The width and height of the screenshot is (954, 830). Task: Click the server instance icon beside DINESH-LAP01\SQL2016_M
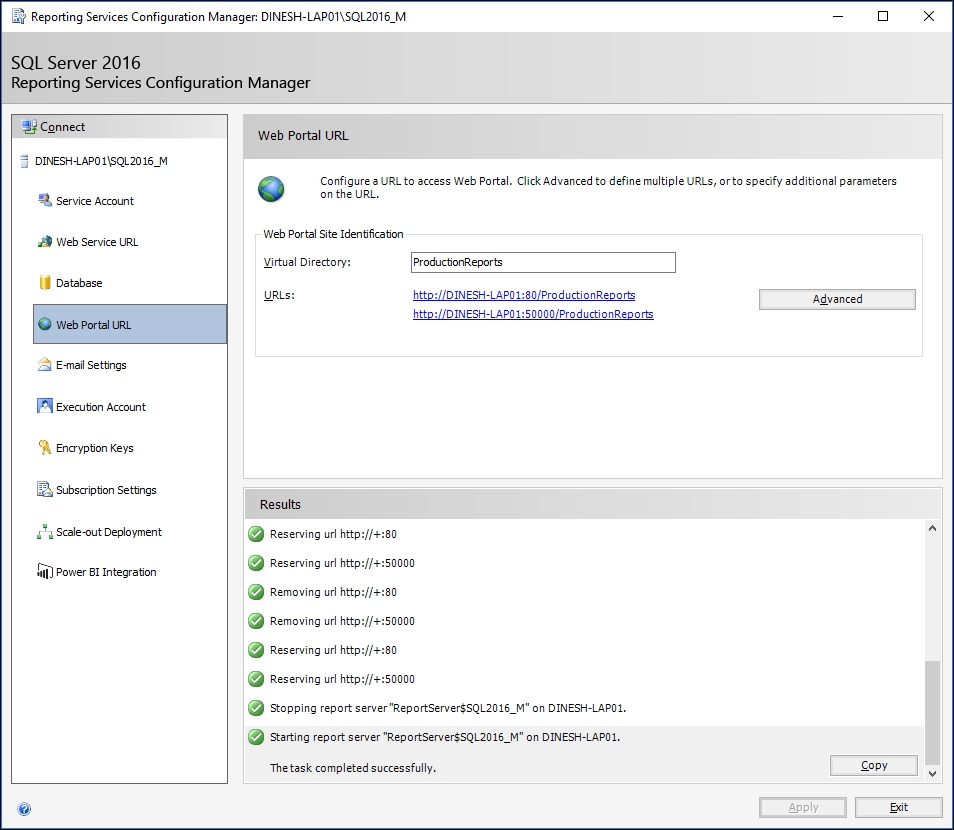point(24,161)
